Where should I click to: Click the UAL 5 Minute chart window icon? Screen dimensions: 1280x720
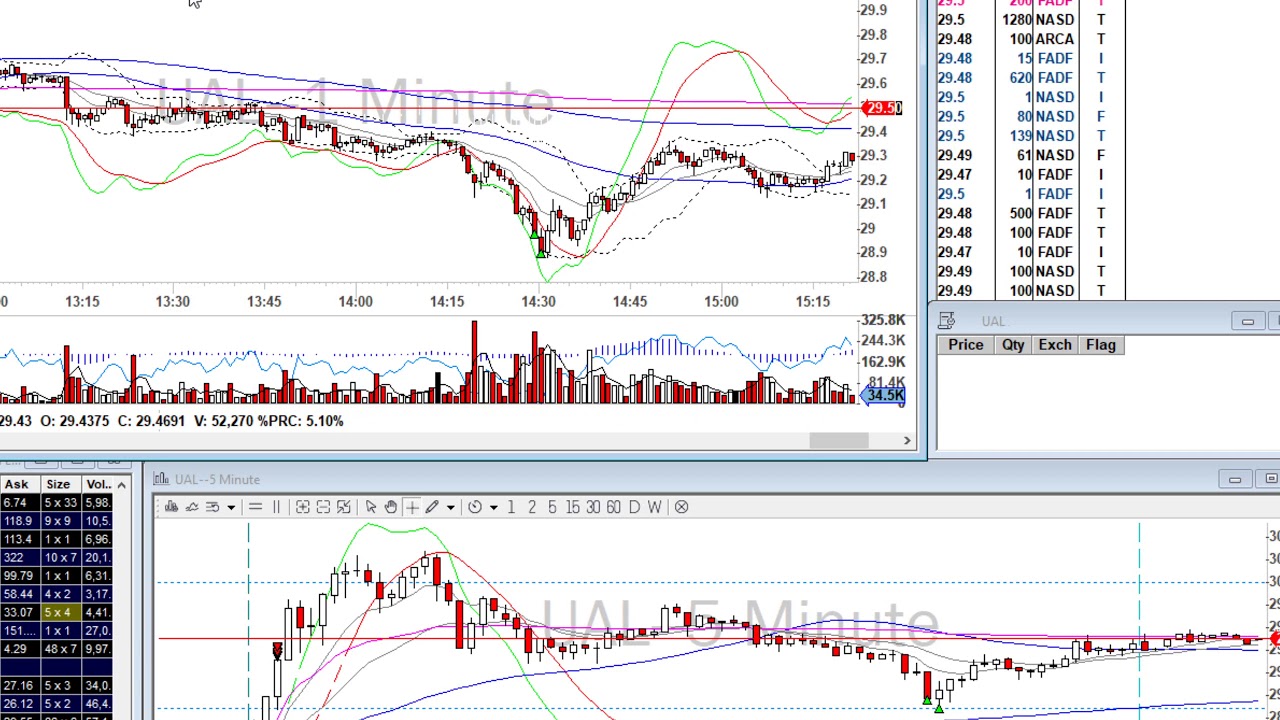coord(163,479)
